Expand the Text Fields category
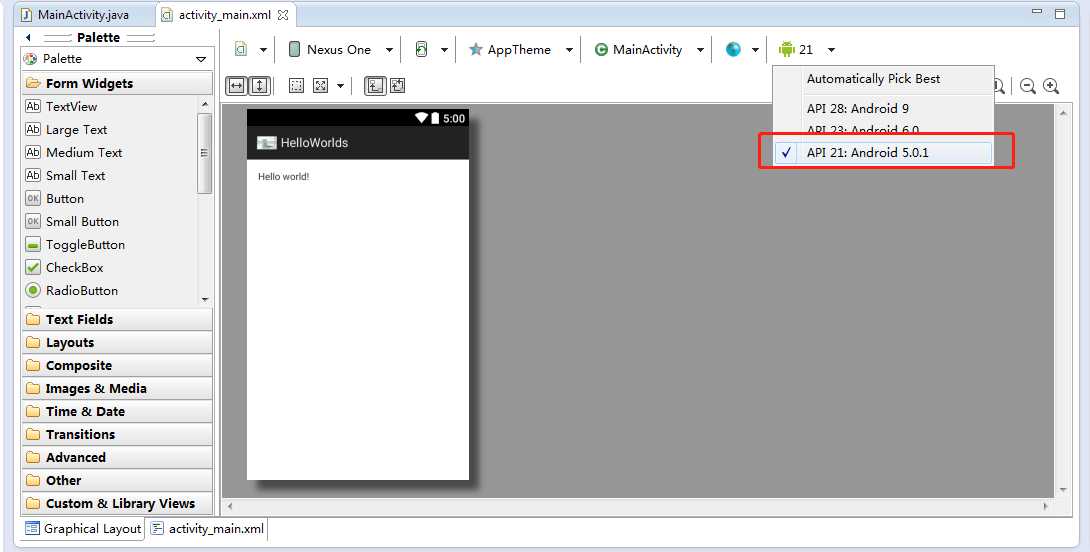 click(117, 319)
